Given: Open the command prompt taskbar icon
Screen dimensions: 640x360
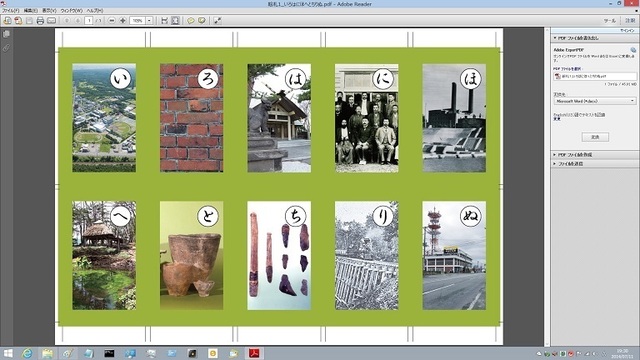Looking at the screenshot, I should point(109,353).
